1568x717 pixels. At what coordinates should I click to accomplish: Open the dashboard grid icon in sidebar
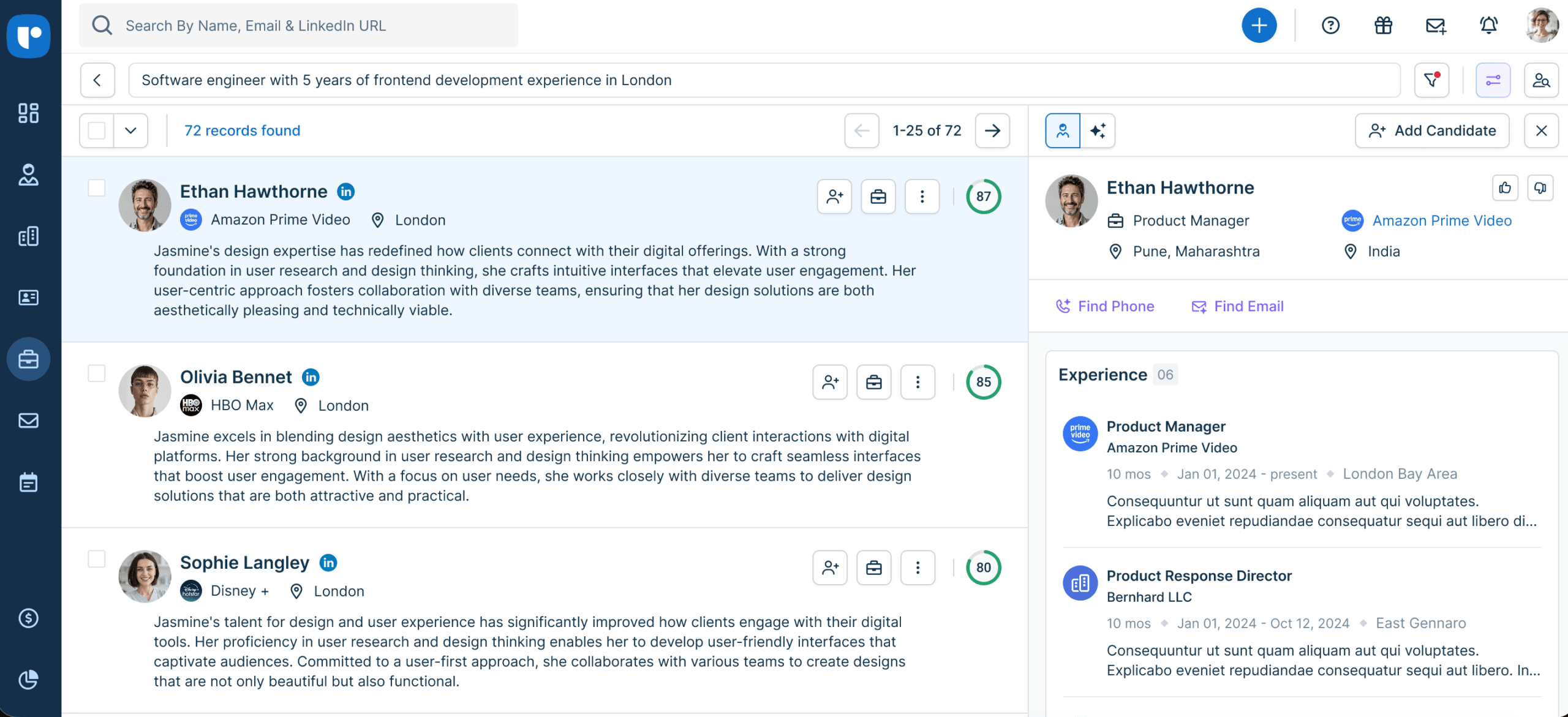click(28, 113)
